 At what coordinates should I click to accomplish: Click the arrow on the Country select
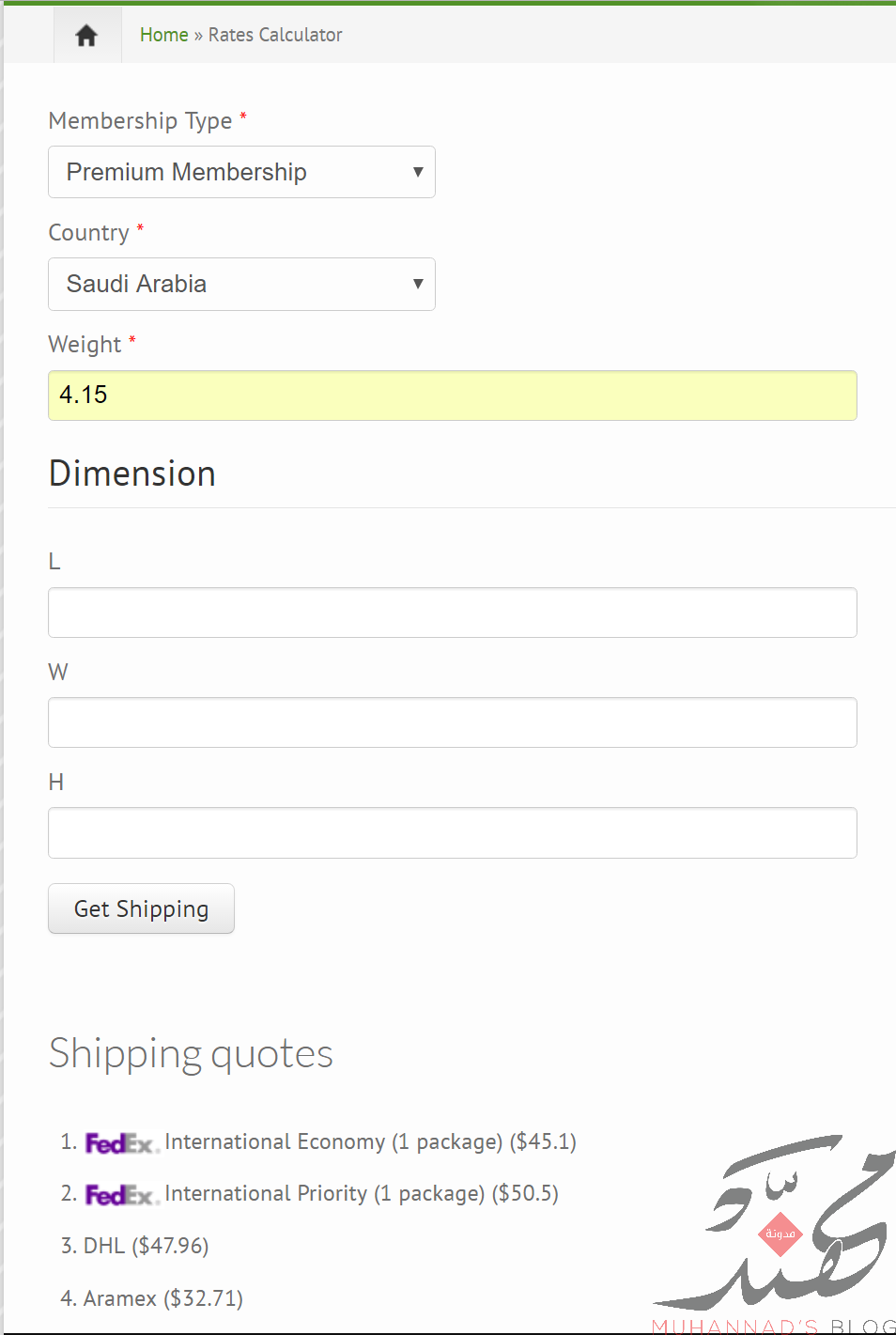pyautogui.click(x=418, y=284)
